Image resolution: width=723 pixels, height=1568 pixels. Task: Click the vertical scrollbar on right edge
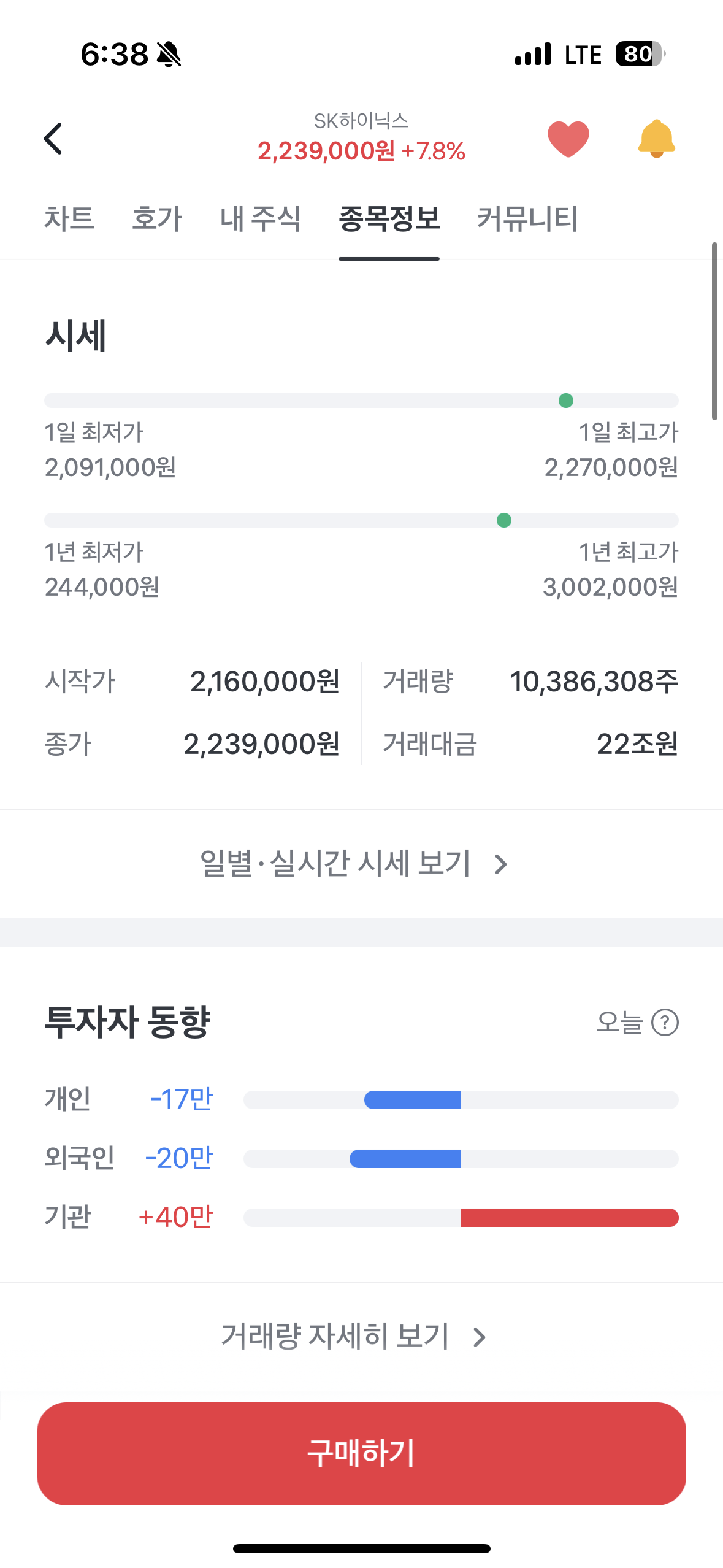coord(714,331)
